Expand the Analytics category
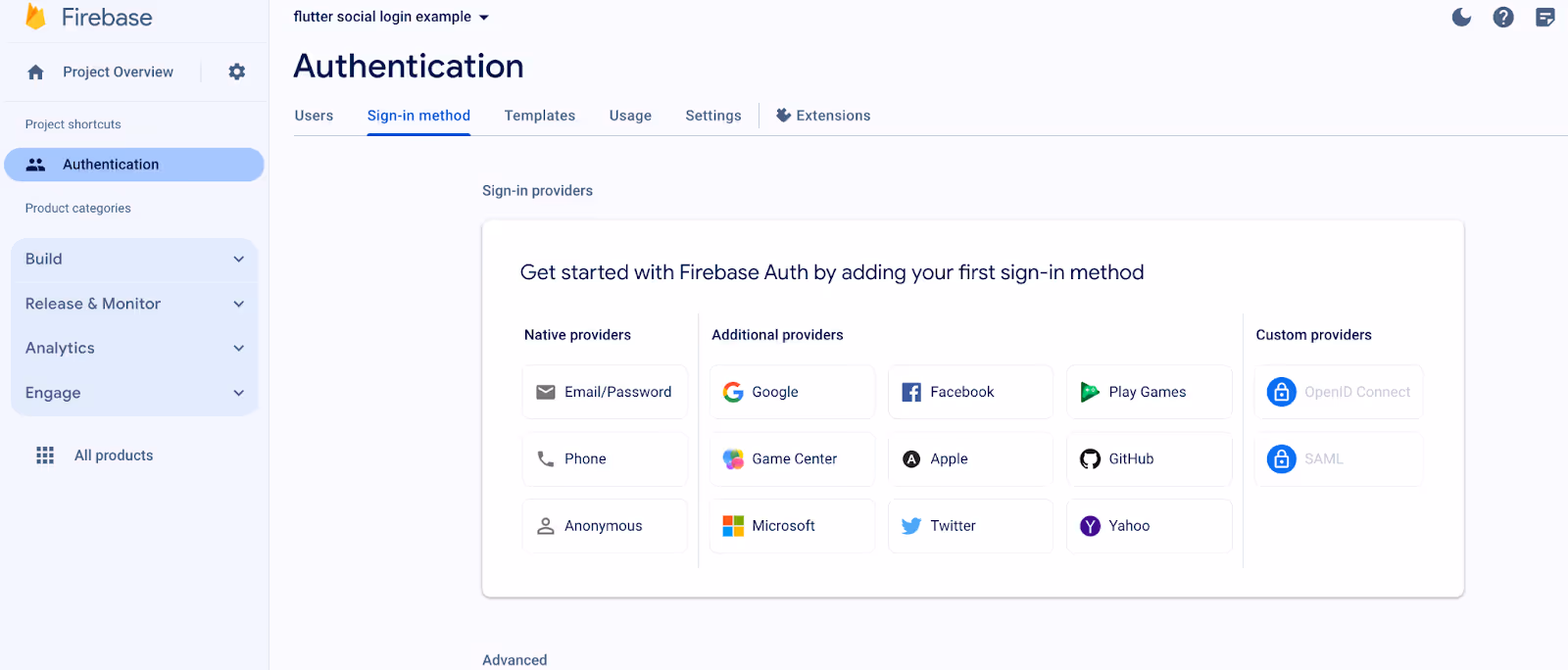The image size is (1568, 670). pyautogui.click(x=134, y=348)
